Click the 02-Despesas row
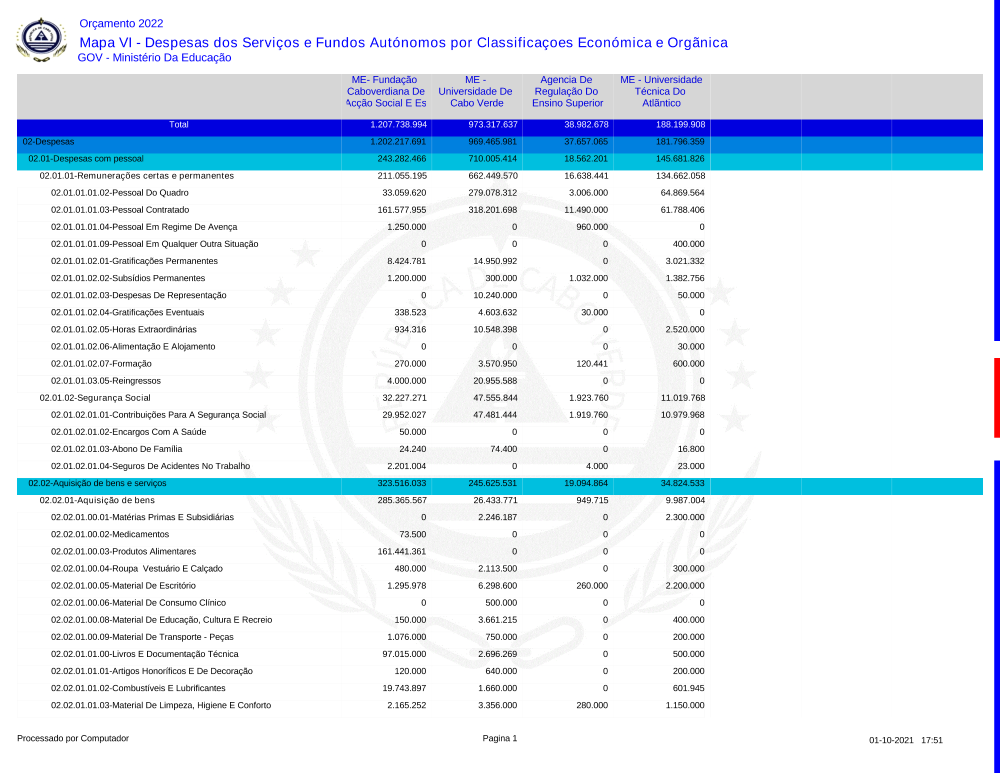 click(48, 142)
